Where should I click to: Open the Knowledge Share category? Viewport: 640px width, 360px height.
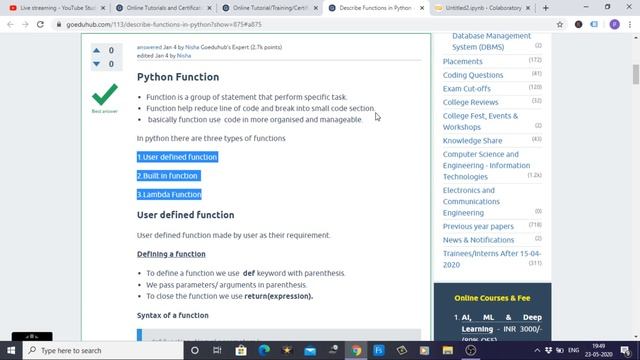[x=472, y=140]
